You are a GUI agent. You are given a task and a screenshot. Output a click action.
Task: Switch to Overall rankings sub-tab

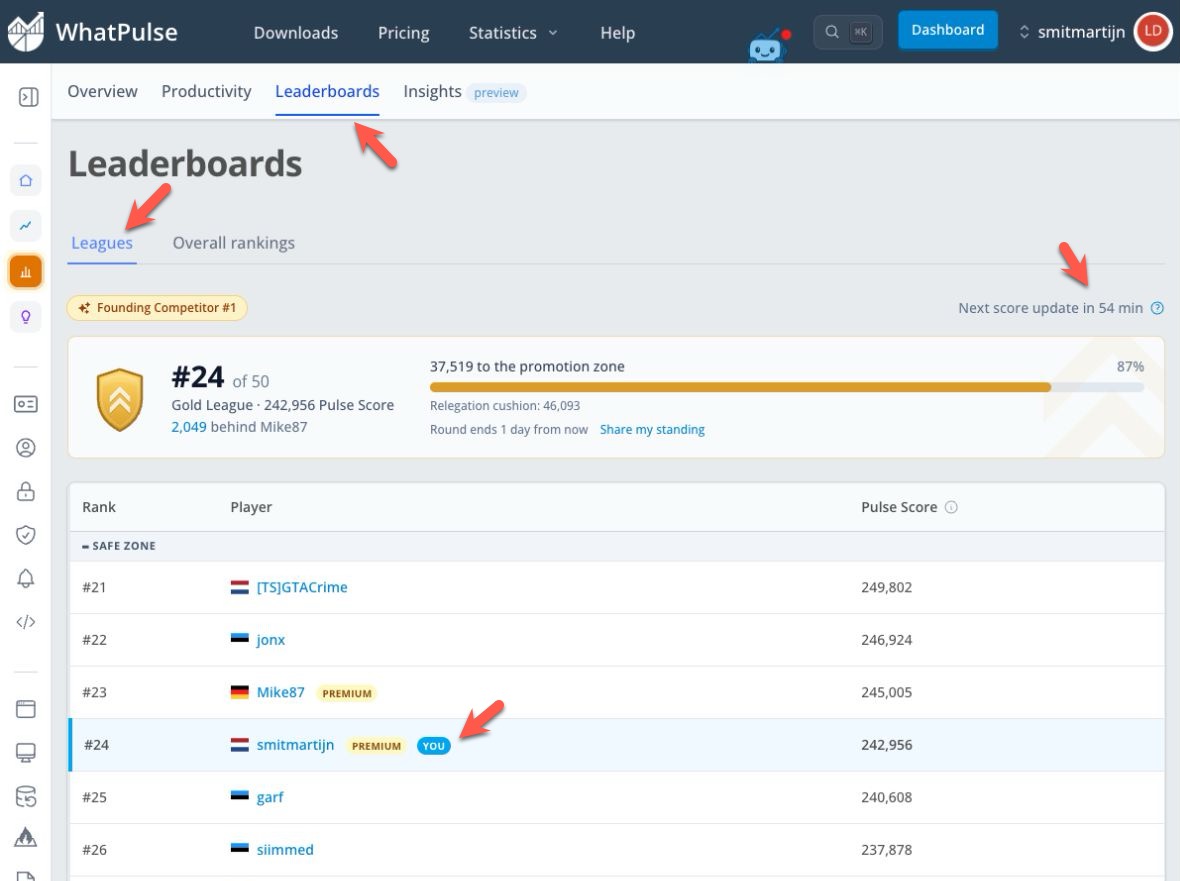pos(233,243)
